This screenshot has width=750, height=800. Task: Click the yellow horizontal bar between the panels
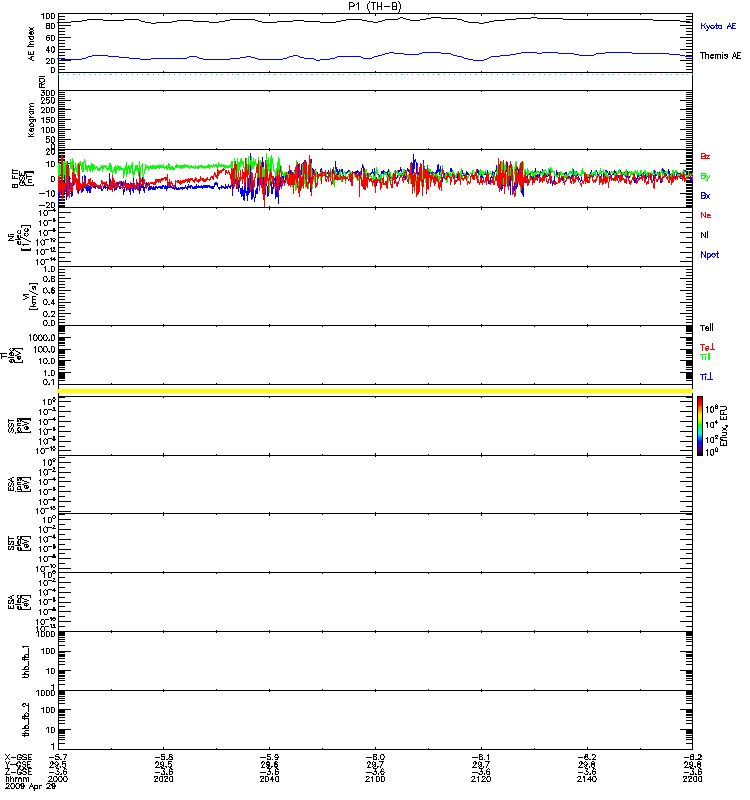pos(375,391)
